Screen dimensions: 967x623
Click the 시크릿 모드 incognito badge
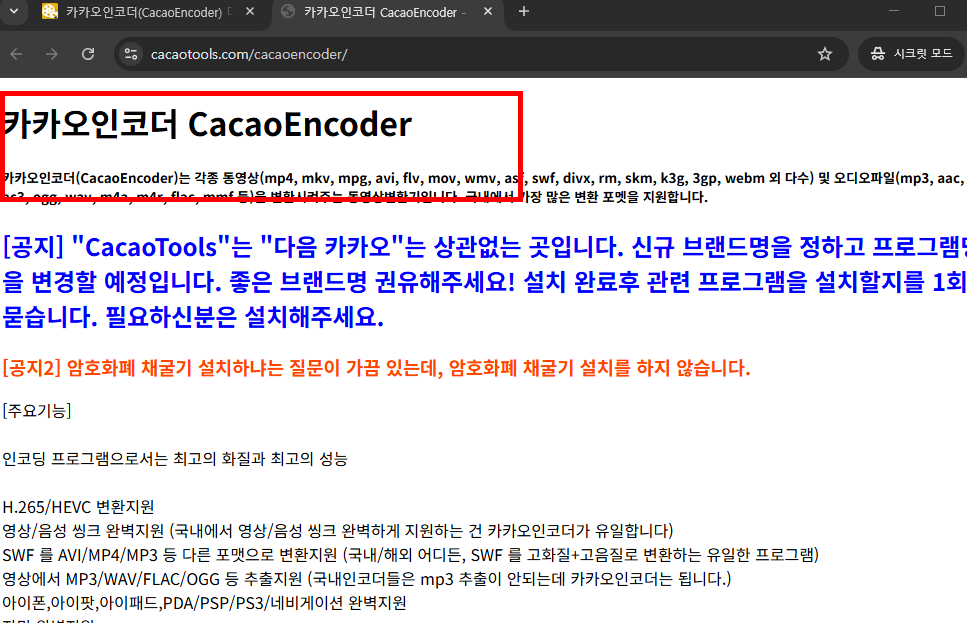(x=911, y=54)
